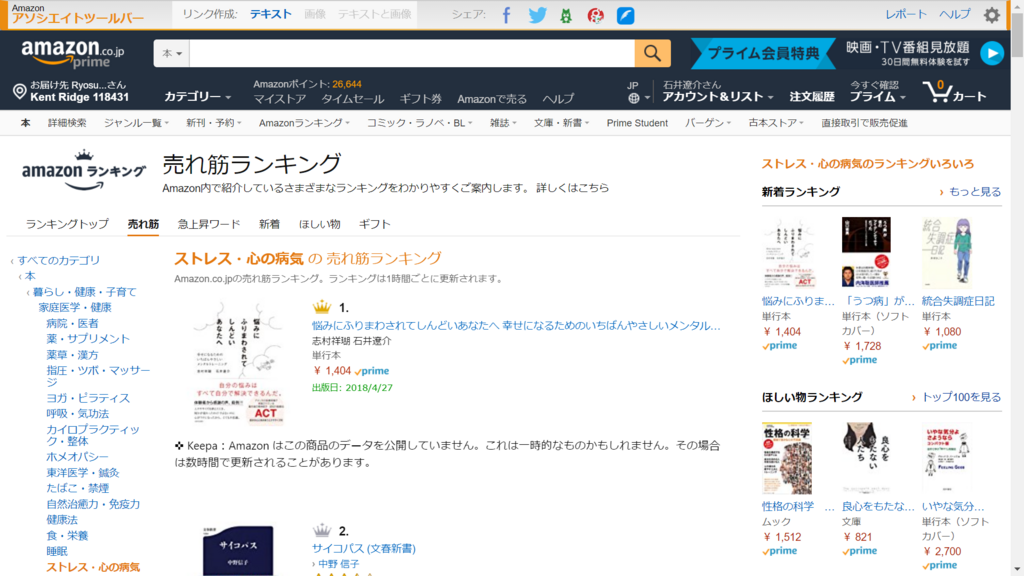Image resolution: width=1024 pixels, height=576 pixels.
Task: Click 詳細検索 in book navigation
Action: pos(67,123)
